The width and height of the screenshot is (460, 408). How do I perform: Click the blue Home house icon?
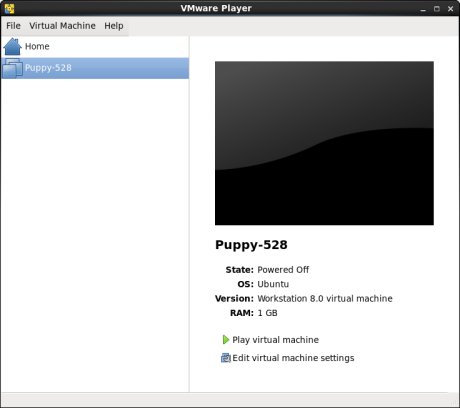tap(13, 46)
